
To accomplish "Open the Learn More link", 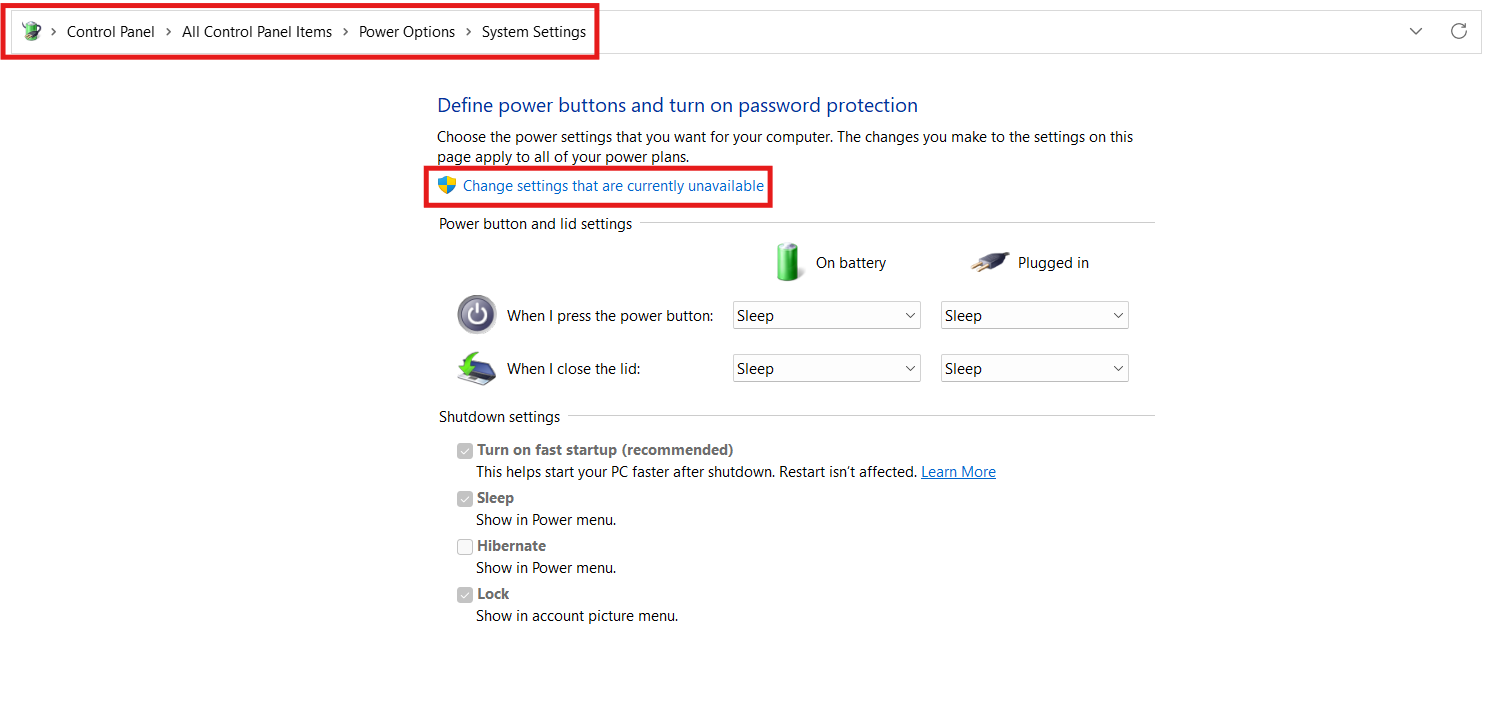I will [957, 471].
